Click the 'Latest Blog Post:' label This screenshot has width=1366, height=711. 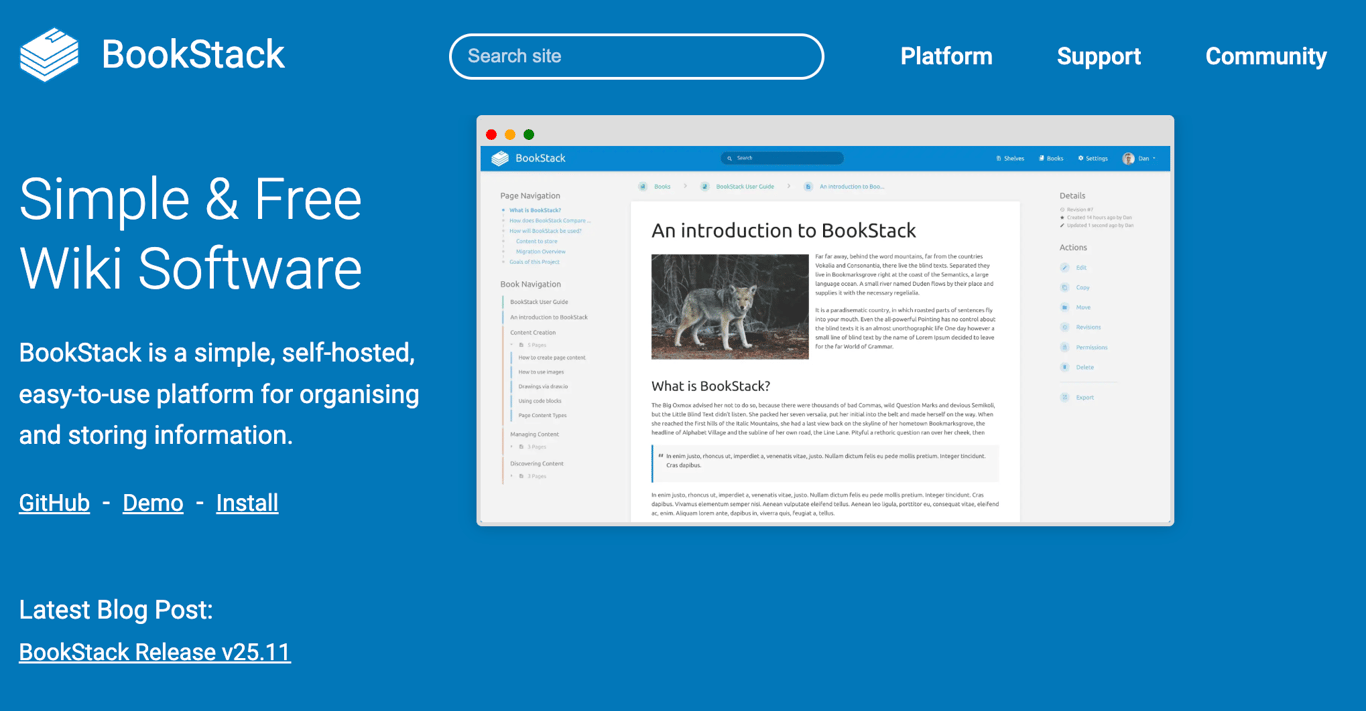(116, 610)
